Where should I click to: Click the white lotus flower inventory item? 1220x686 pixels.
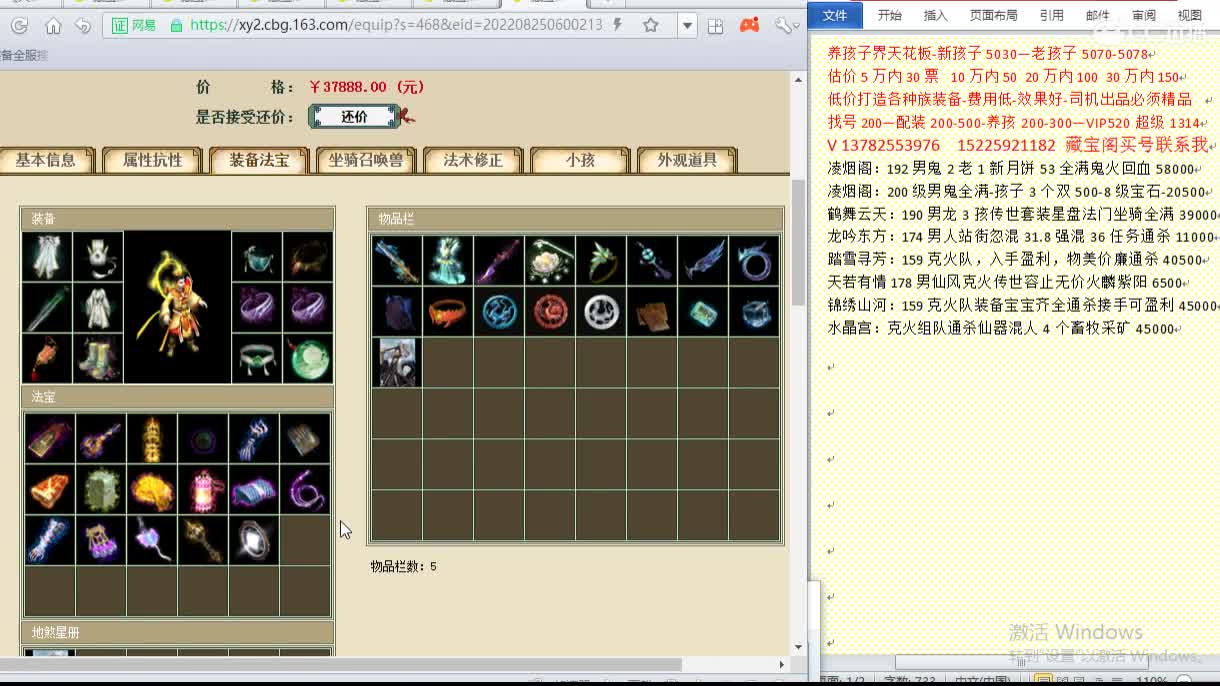549,260
